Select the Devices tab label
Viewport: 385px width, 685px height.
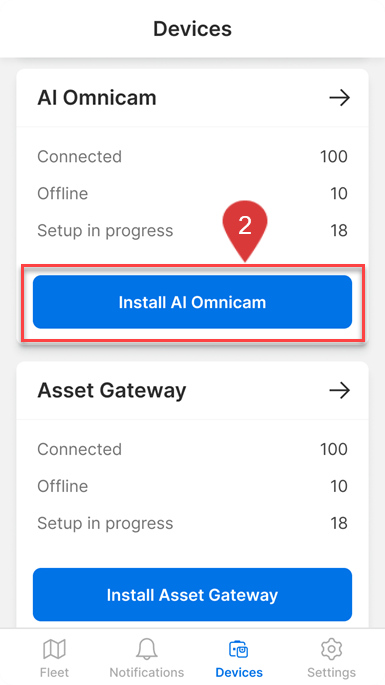[239, 672]
